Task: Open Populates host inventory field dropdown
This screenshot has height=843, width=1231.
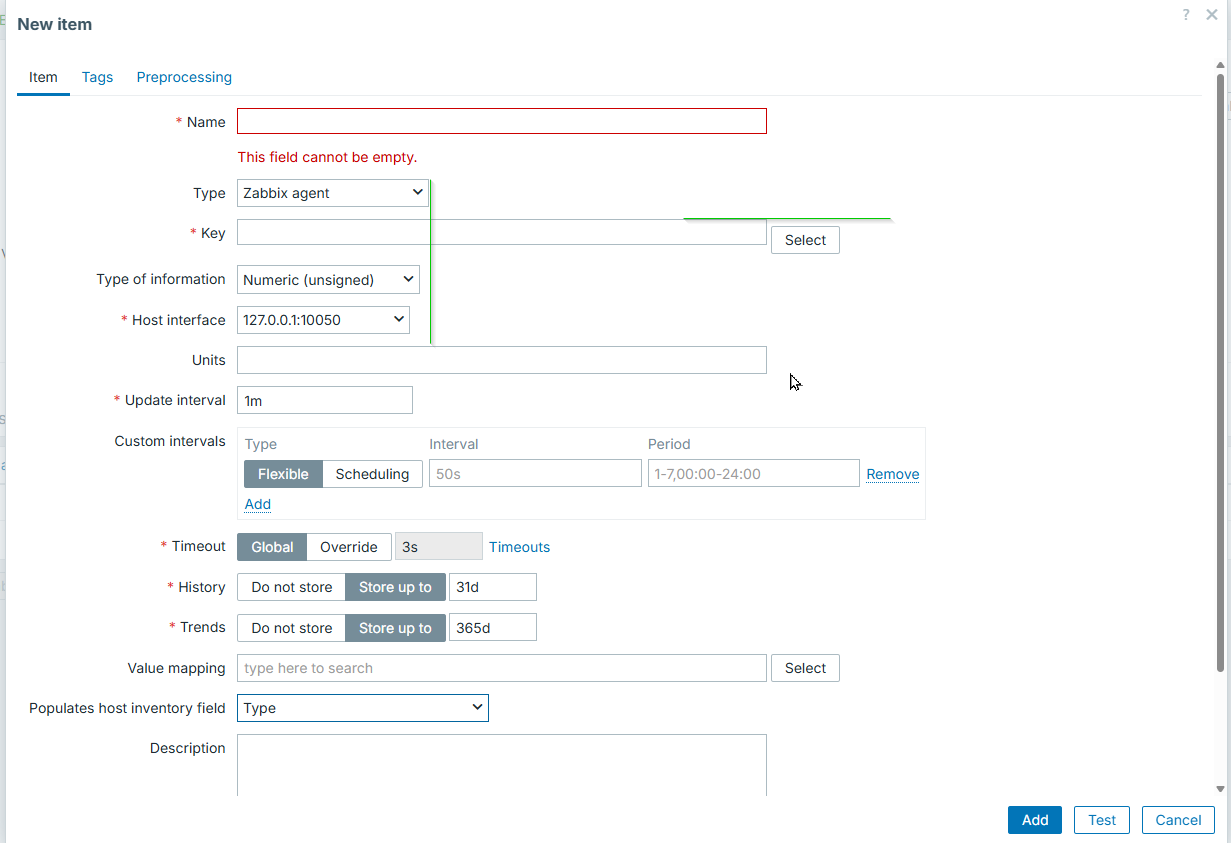Action: point(362,708)
